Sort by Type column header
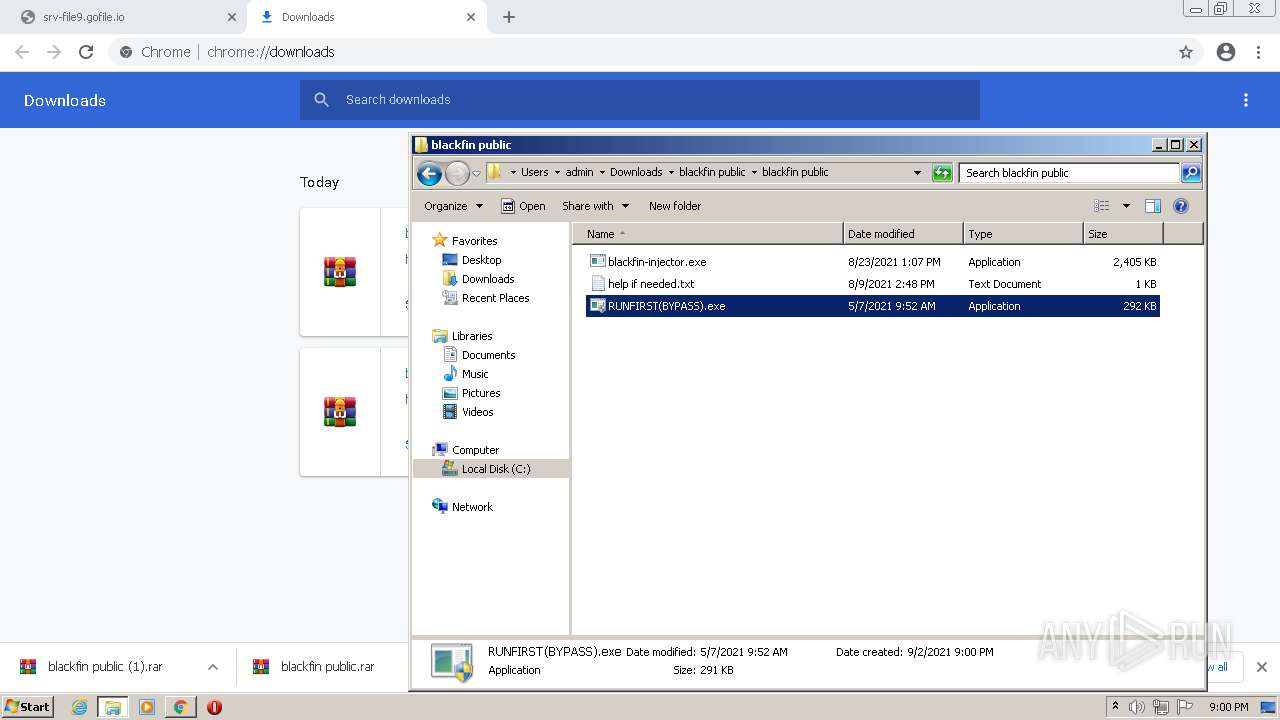The image size is (1280, 720). [1023, 234]
